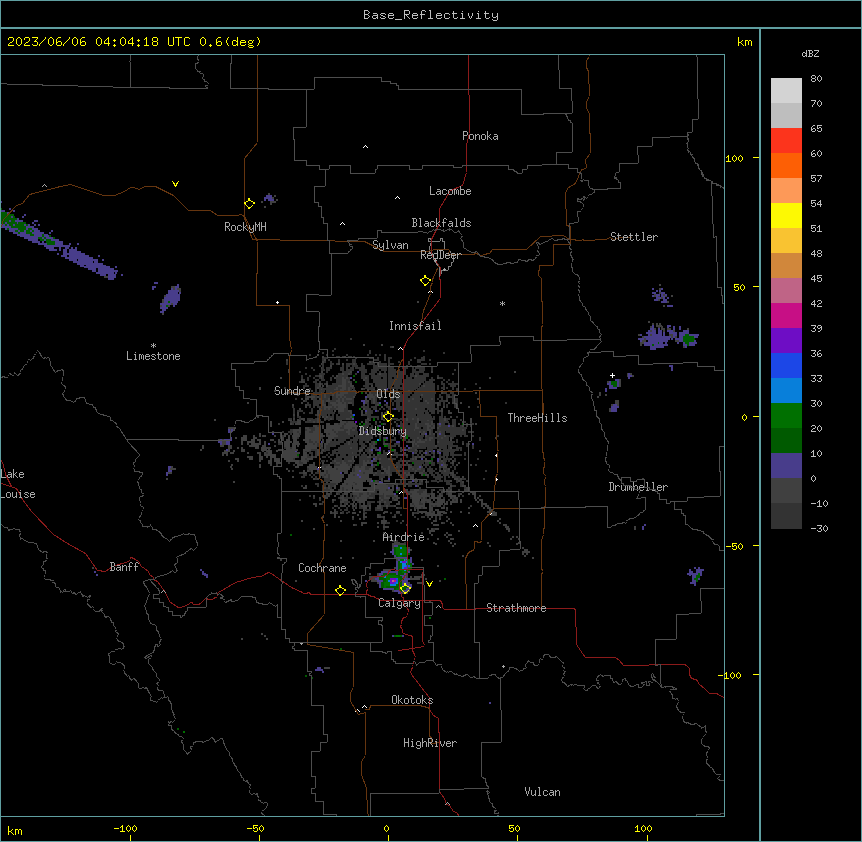Viewport: 862px width, 842px height.
Task: Pick the light gray 80 dBZ legend swatch
Action: (786, 91)
